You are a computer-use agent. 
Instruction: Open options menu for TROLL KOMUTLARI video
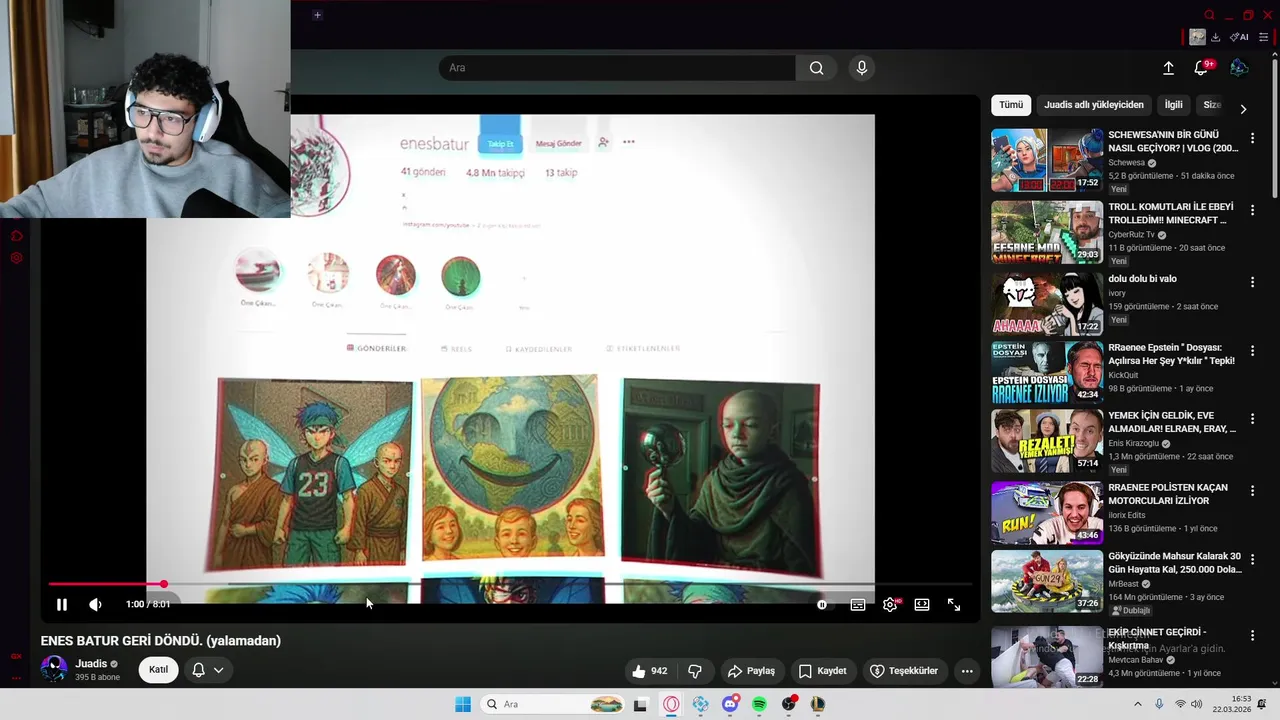(x=1252, y=211)
